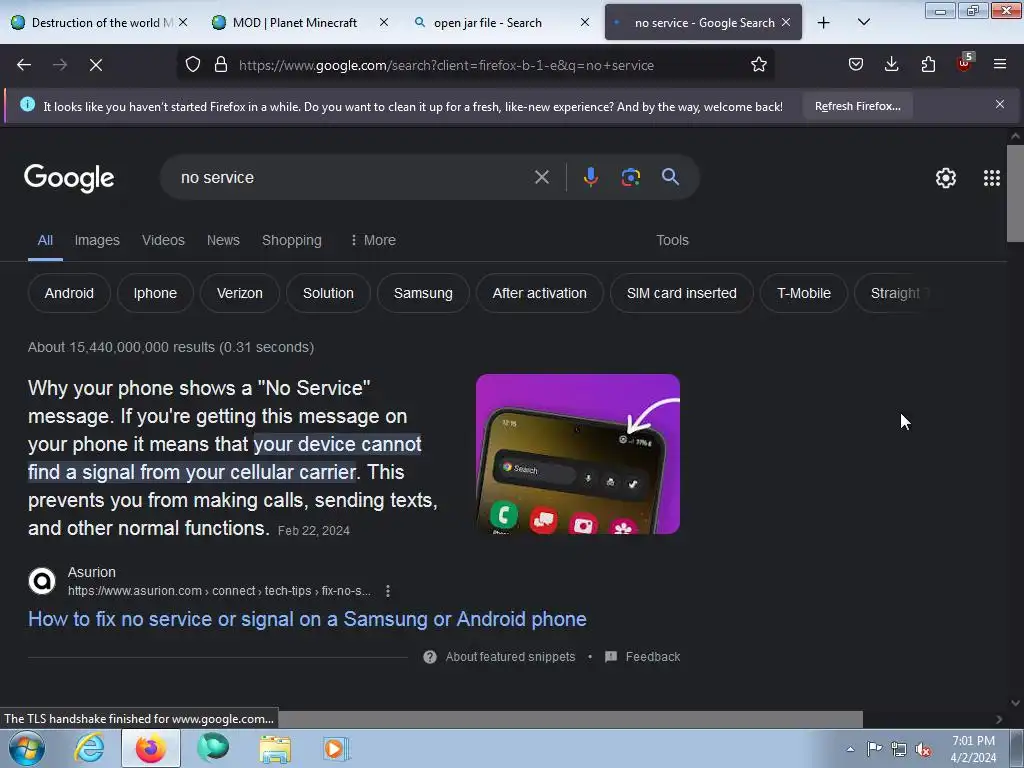1024x768 pixels.
Task: Open the tracking protection shield icon
Action: pos(193,65)
